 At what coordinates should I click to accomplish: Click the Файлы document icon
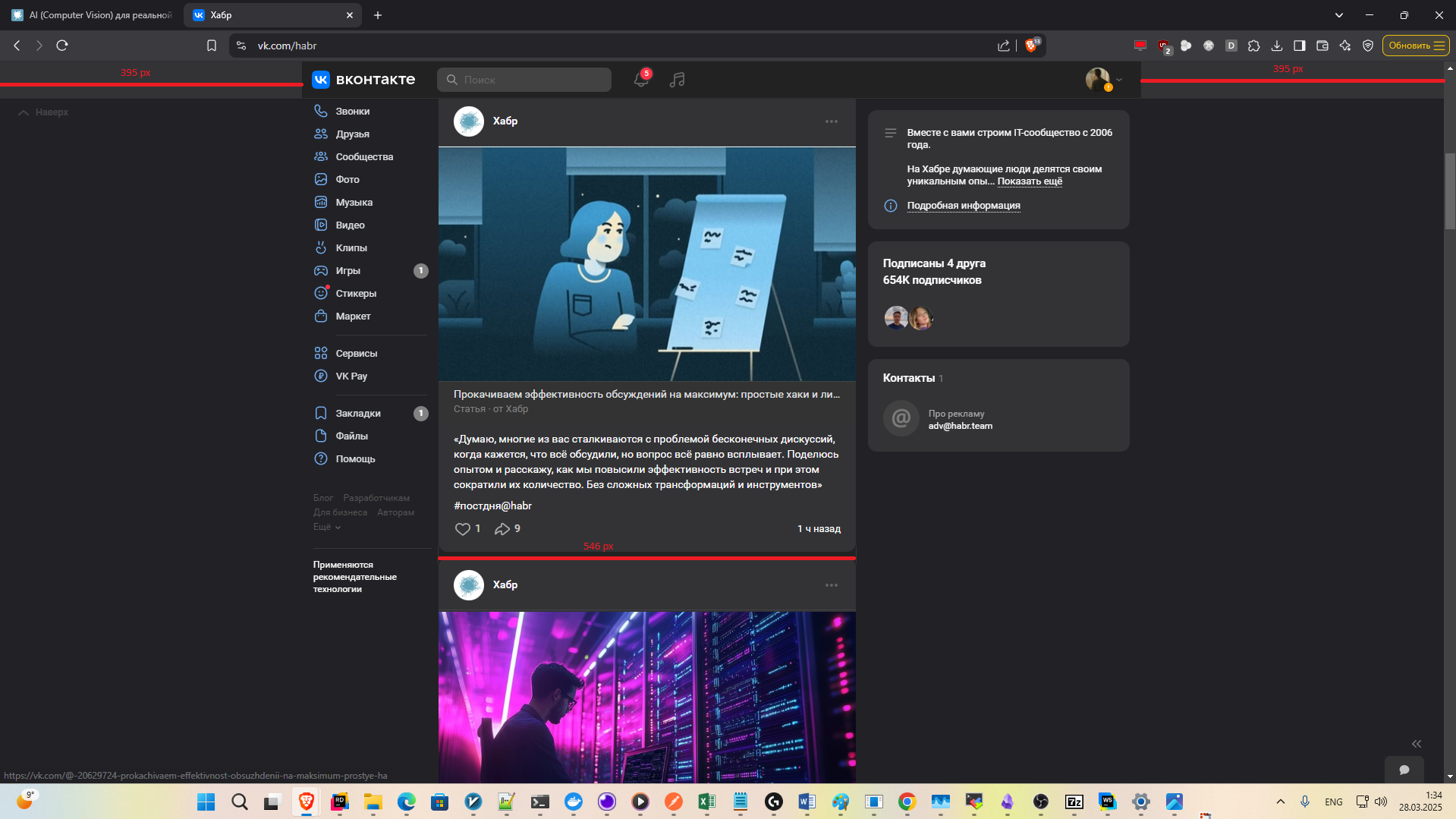pos(321,436)
